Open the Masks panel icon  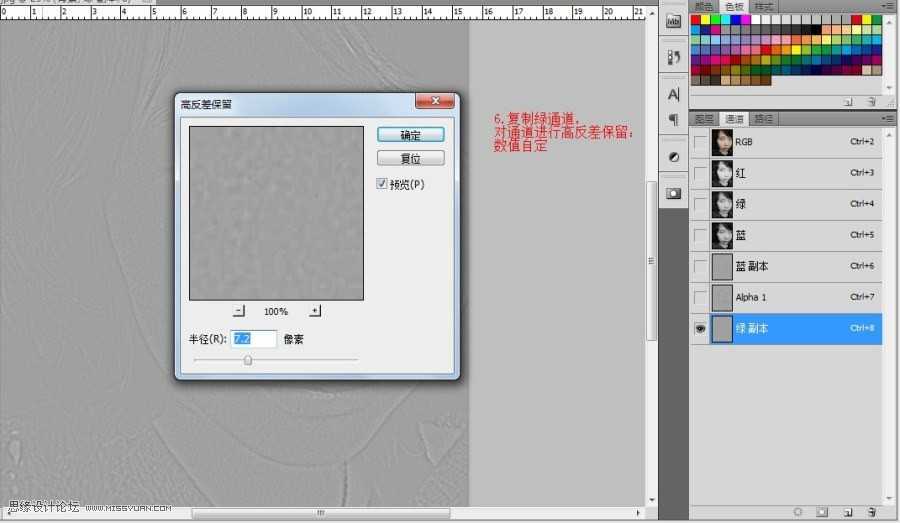pyautogui.click(x=673, y=193)
